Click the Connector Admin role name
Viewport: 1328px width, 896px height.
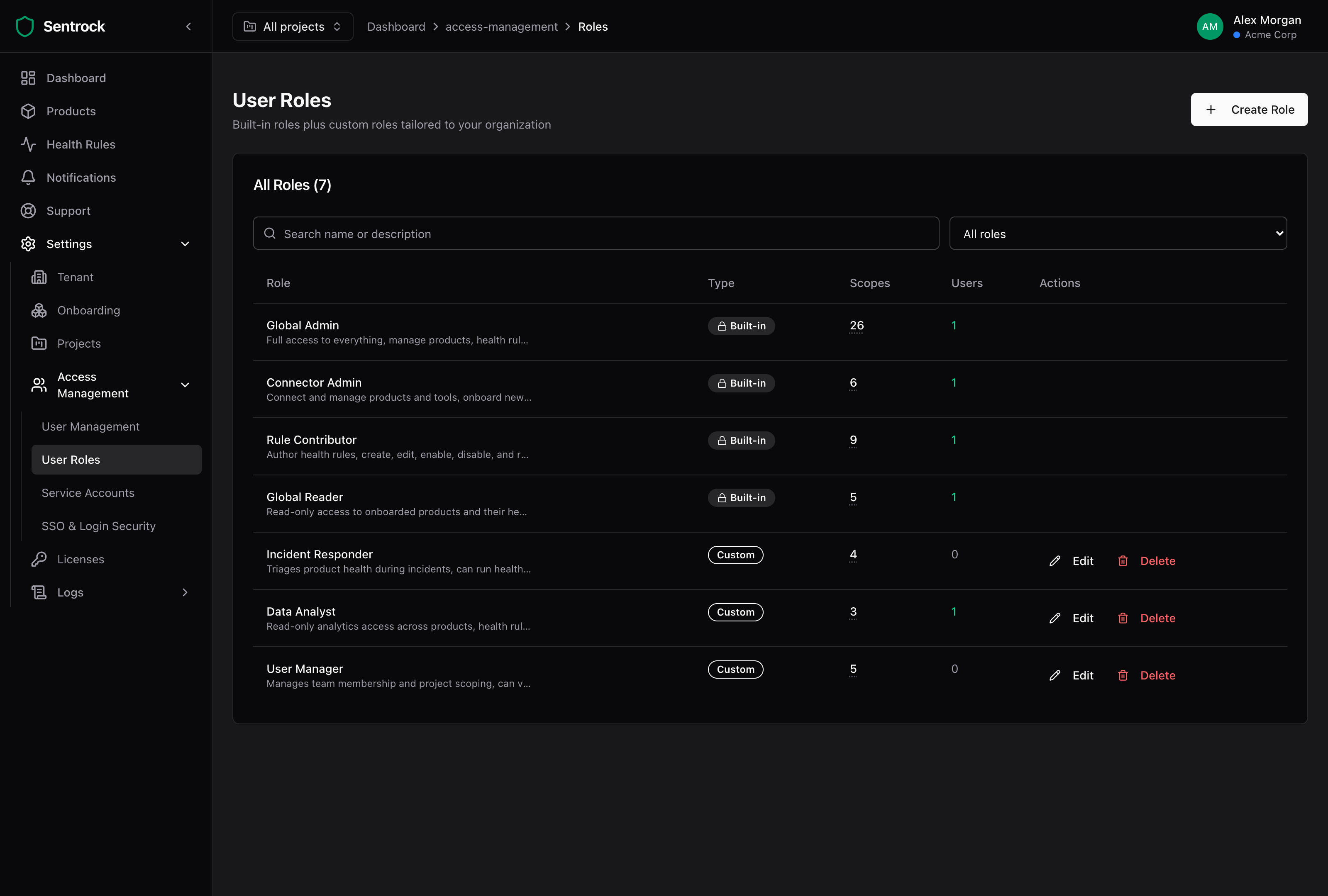click(x=314, y=382)
